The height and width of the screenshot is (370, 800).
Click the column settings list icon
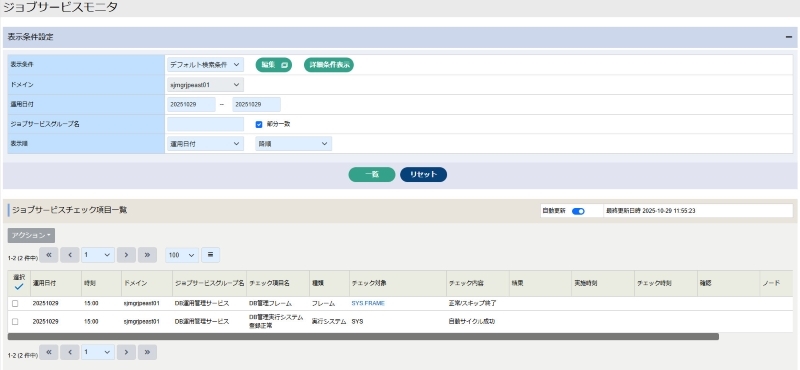click(x=210, y=255)
